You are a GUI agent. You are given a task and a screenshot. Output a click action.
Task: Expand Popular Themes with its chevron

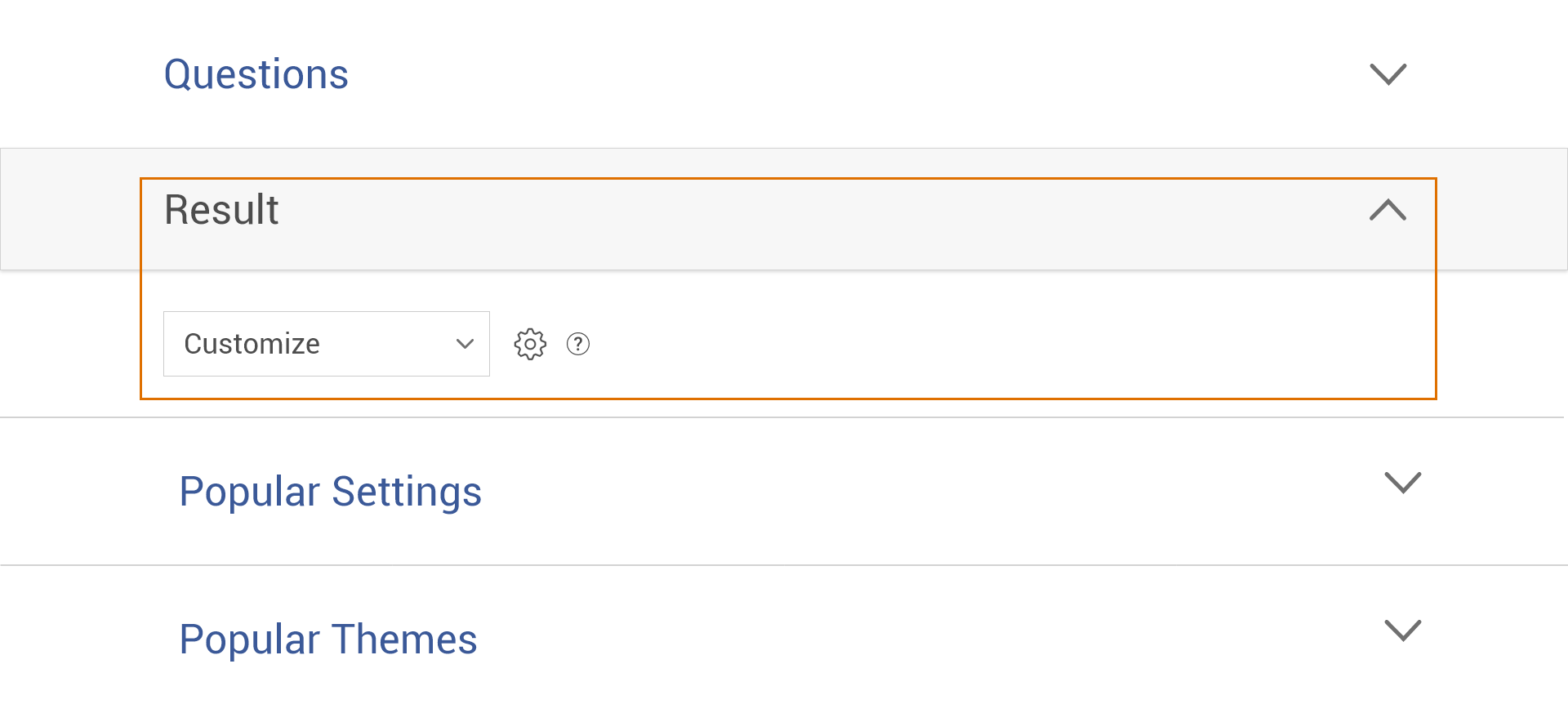point(1403,631)
